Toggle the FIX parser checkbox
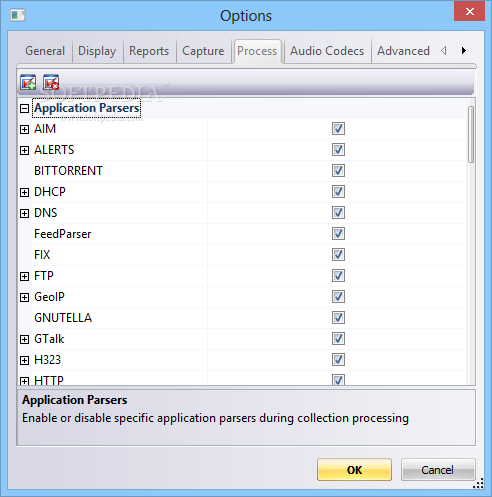492x497 pixels. [x=338, y=255]
